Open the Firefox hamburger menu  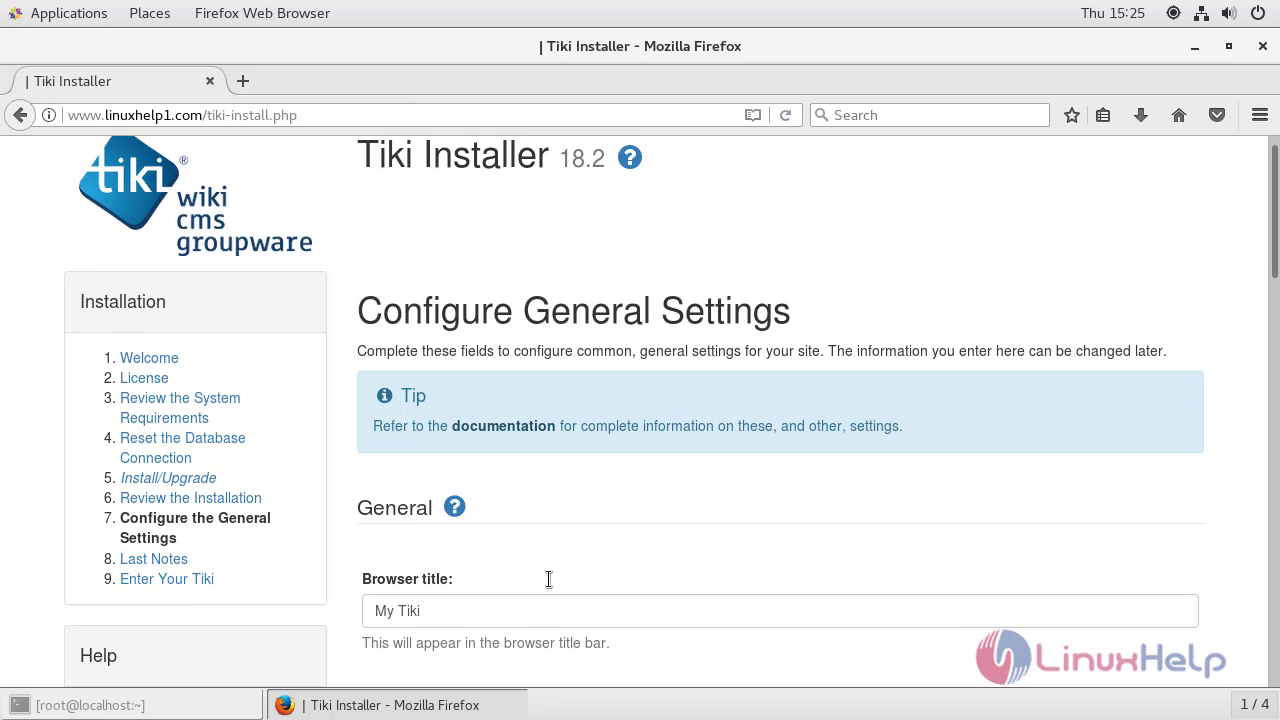[1260, 115]
